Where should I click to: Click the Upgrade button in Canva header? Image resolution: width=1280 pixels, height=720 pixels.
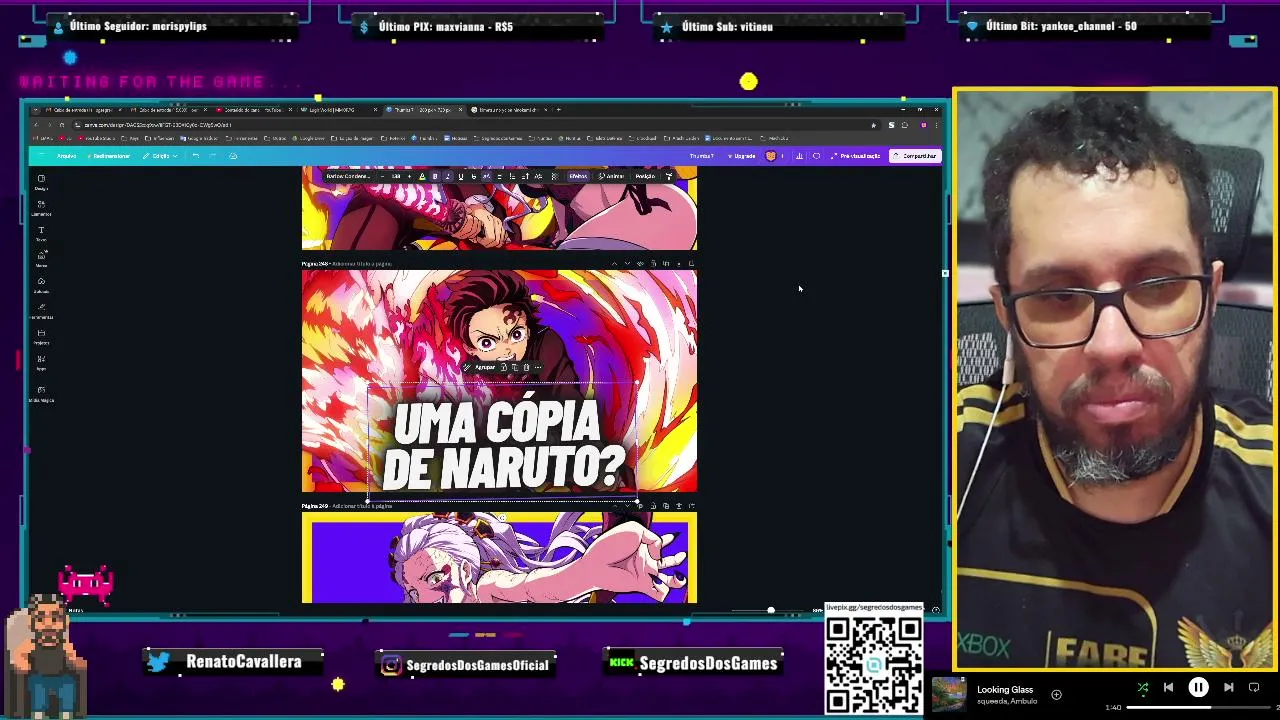pyautogui.click(x=741, y=156)
